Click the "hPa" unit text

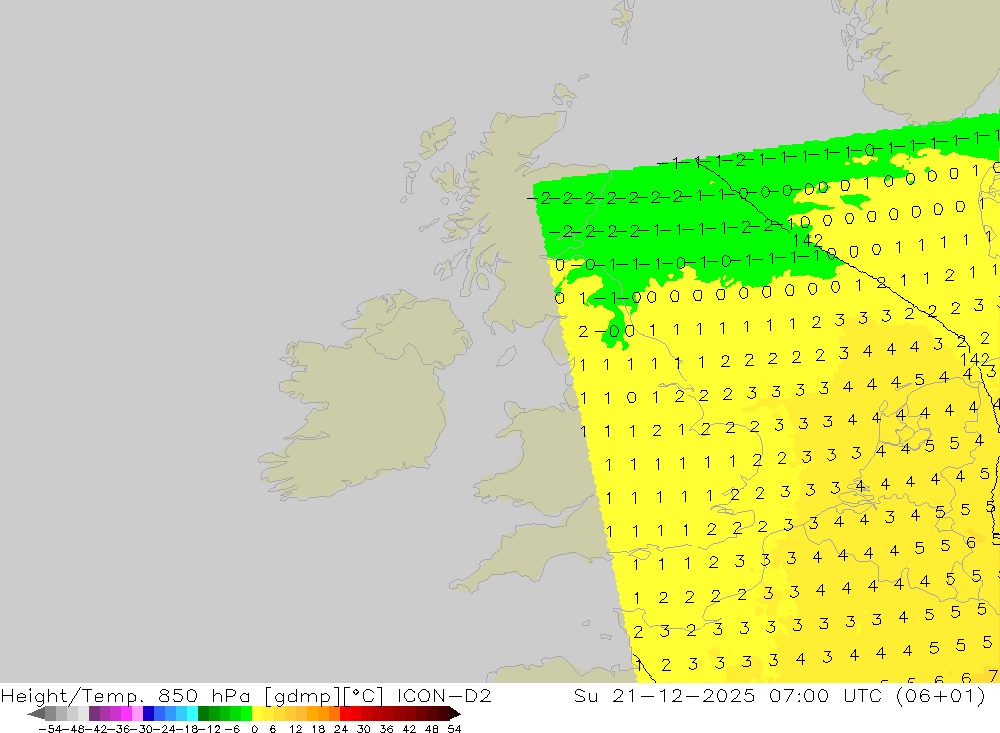pos(232,695)
